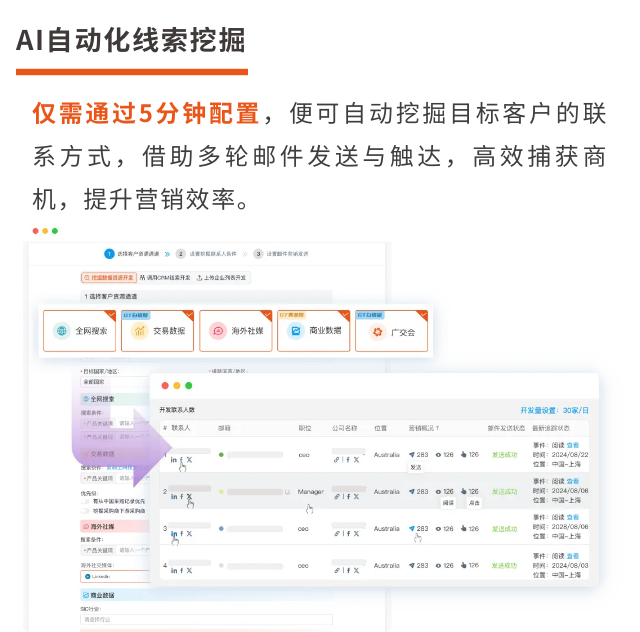The image size is (640, 632).
Task: Switch to the CRM leads tab
Action: pyautogui.click(x=165, y=278)
